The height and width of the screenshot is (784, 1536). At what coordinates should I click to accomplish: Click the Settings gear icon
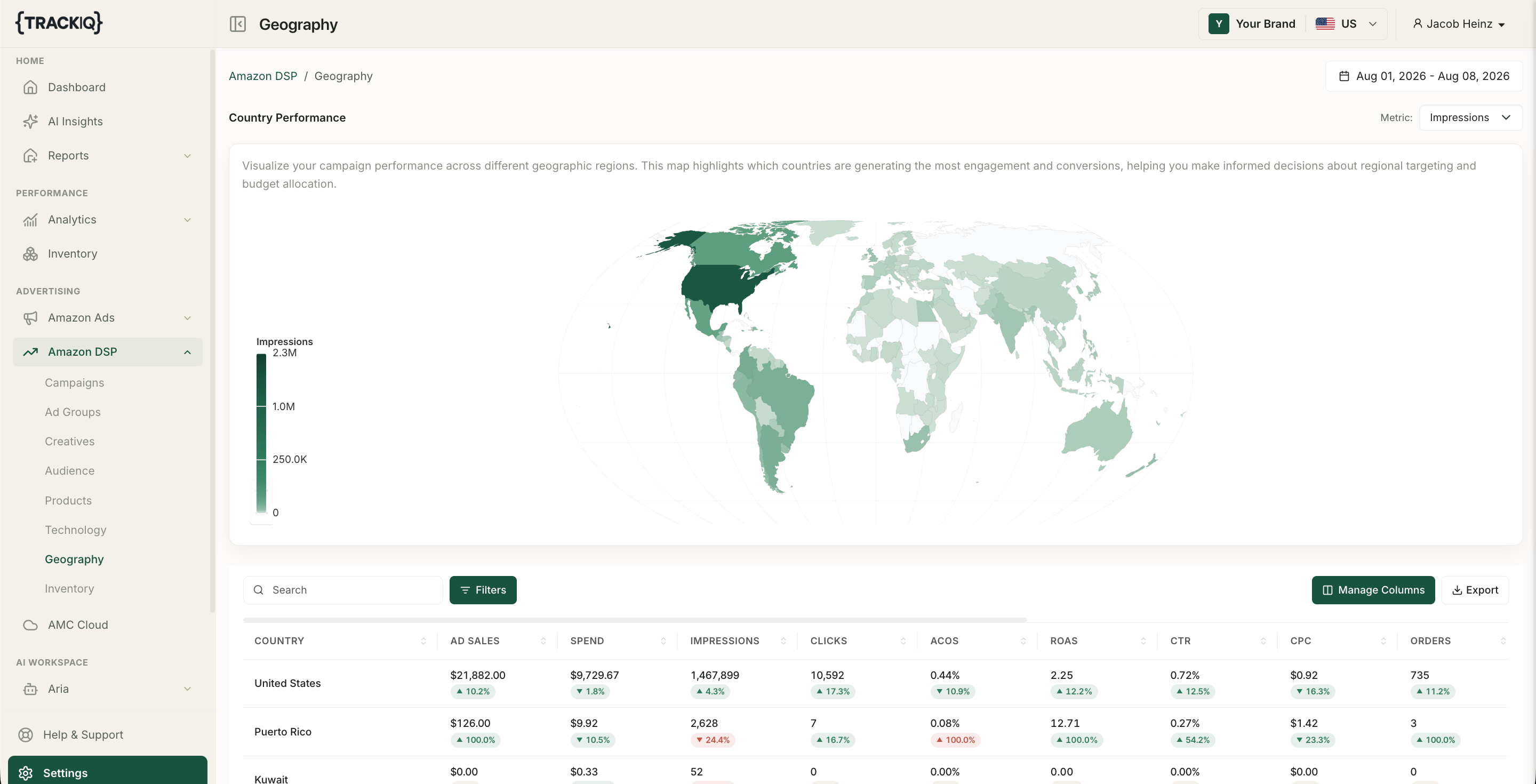coord(26,773)
